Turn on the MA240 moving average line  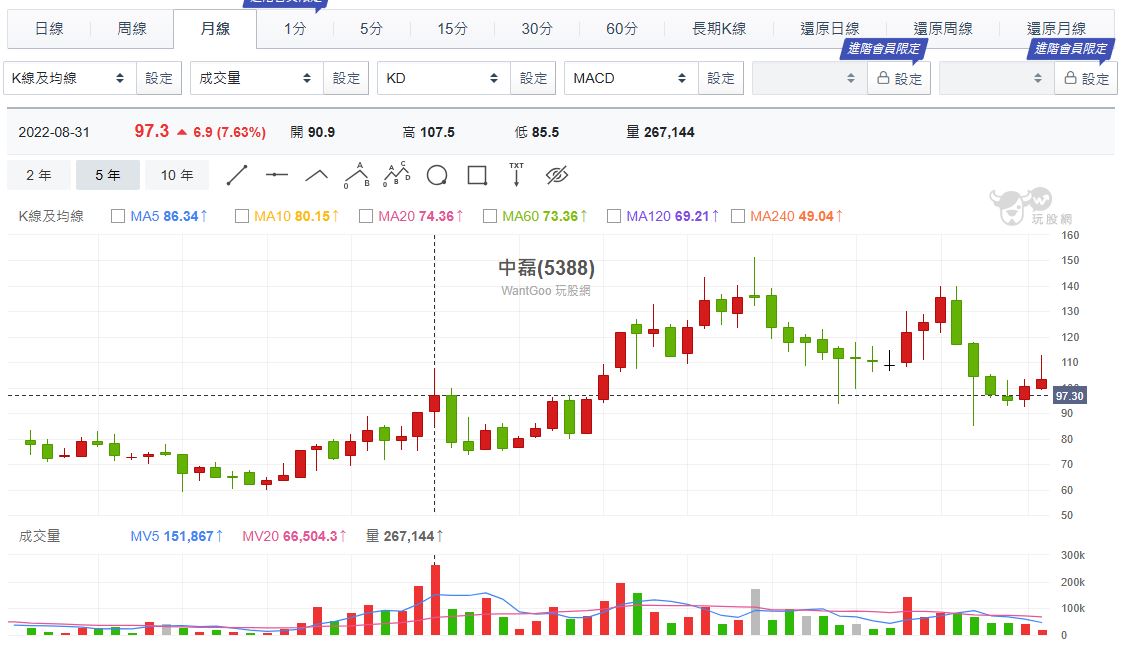click(738, 216)
